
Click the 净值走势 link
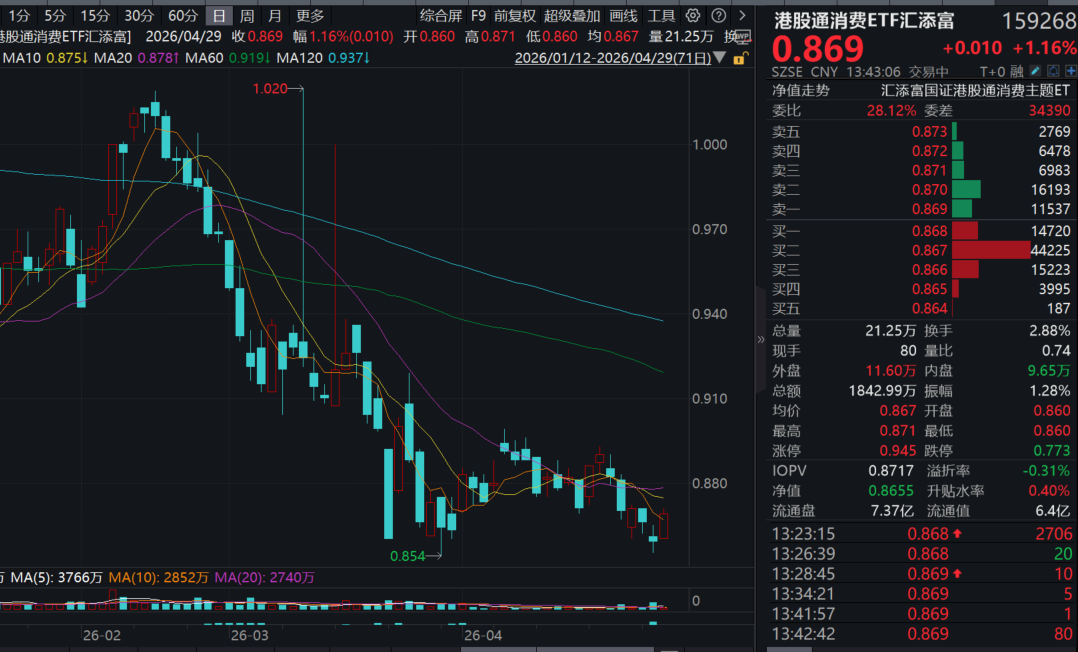(801, 90)
